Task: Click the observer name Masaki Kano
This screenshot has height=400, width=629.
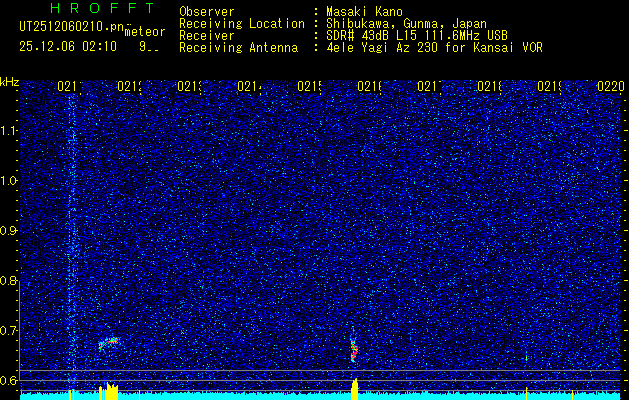Action: pos(364,12)
